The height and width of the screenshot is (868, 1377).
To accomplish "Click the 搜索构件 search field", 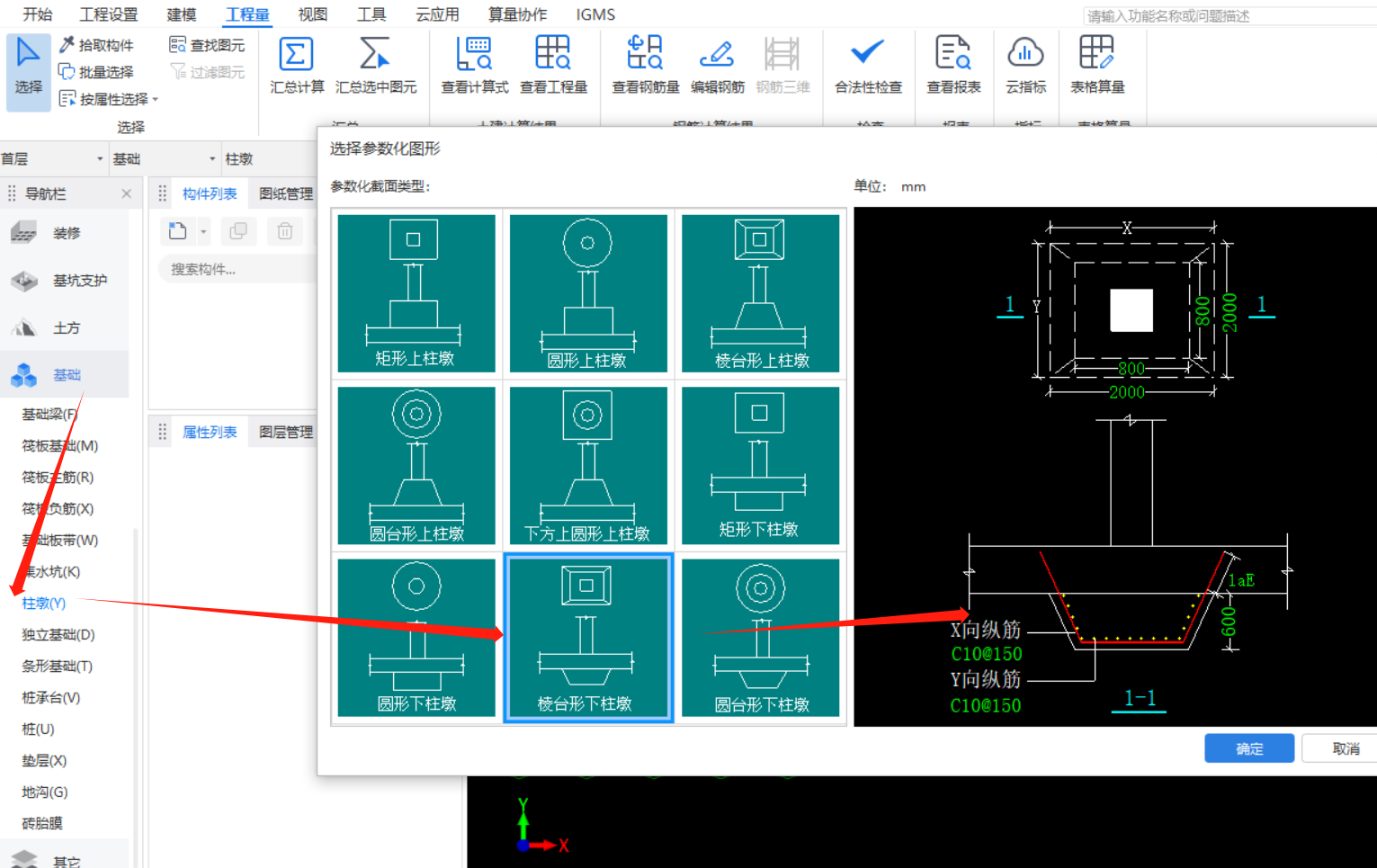I will point(237,269).
